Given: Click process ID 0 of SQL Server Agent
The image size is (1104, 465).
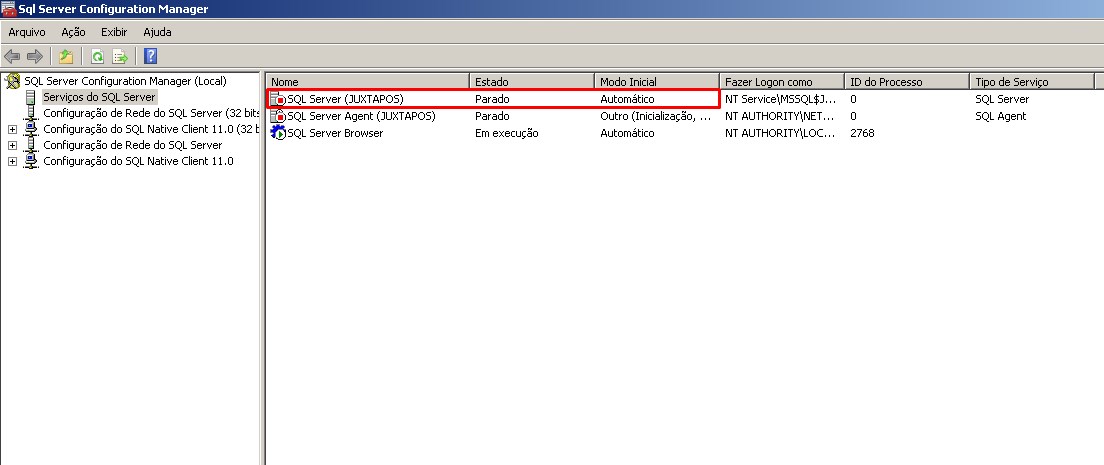Looking at the screenshot, I should (853, 116).
